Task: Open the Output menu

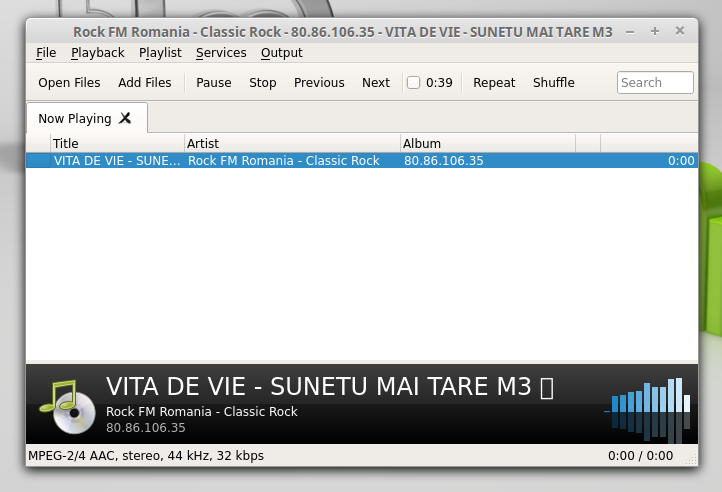Action: click(282, 53)
